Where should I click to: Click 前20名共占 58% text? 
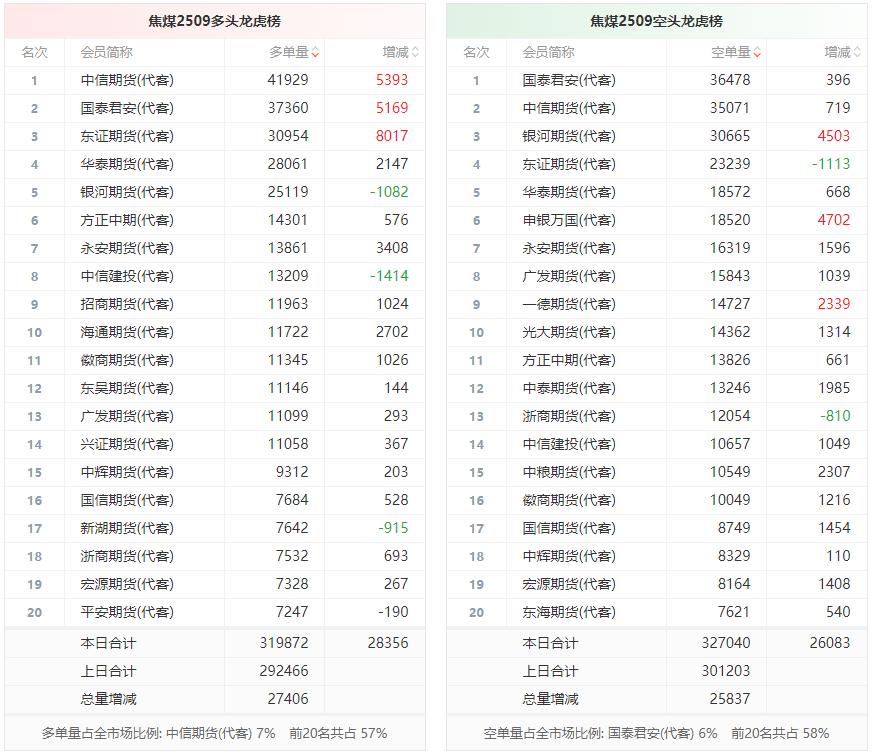[x=780, y=733]
